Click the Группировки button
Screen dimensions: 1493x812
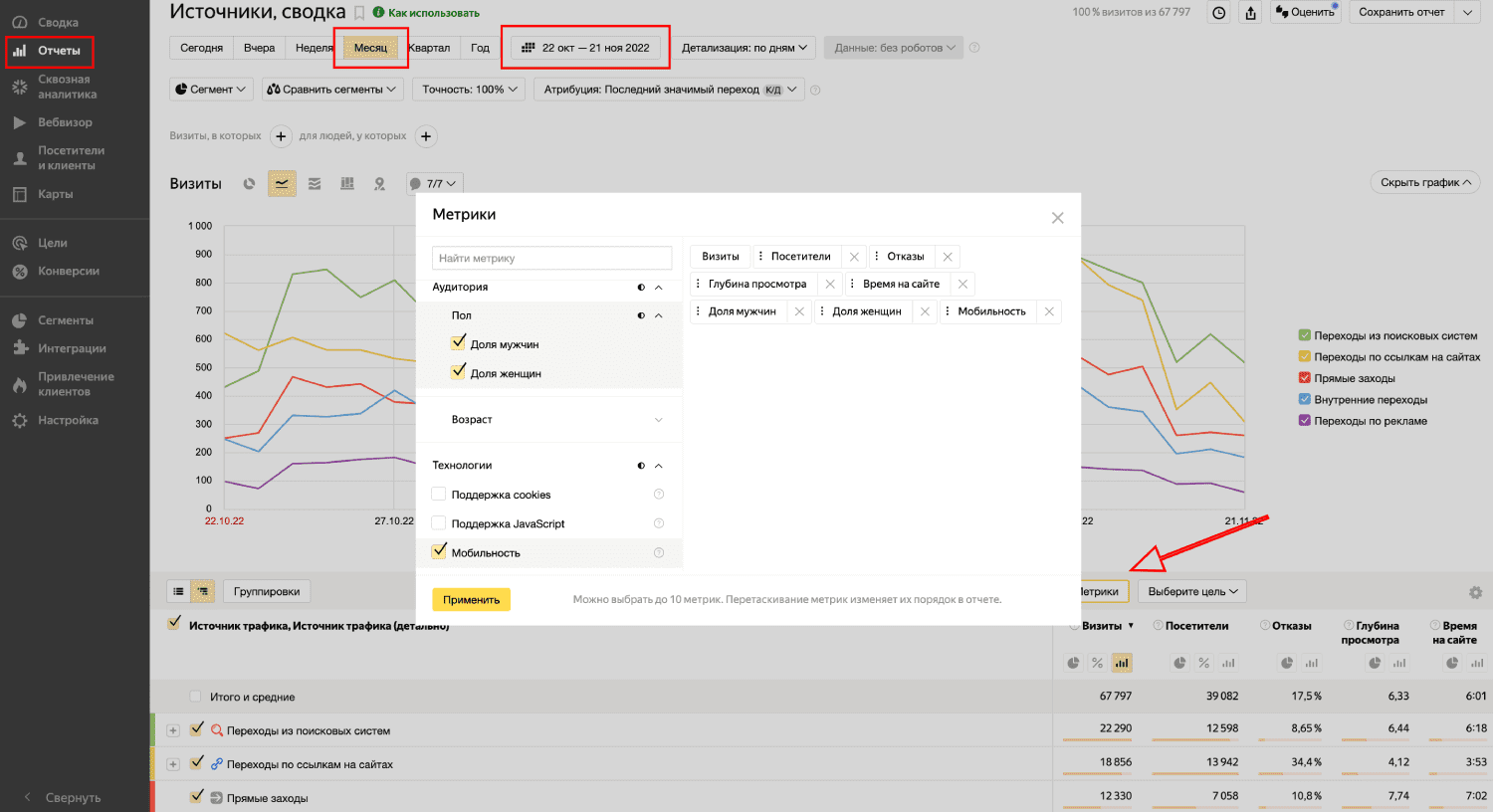(x=266, y=592)
